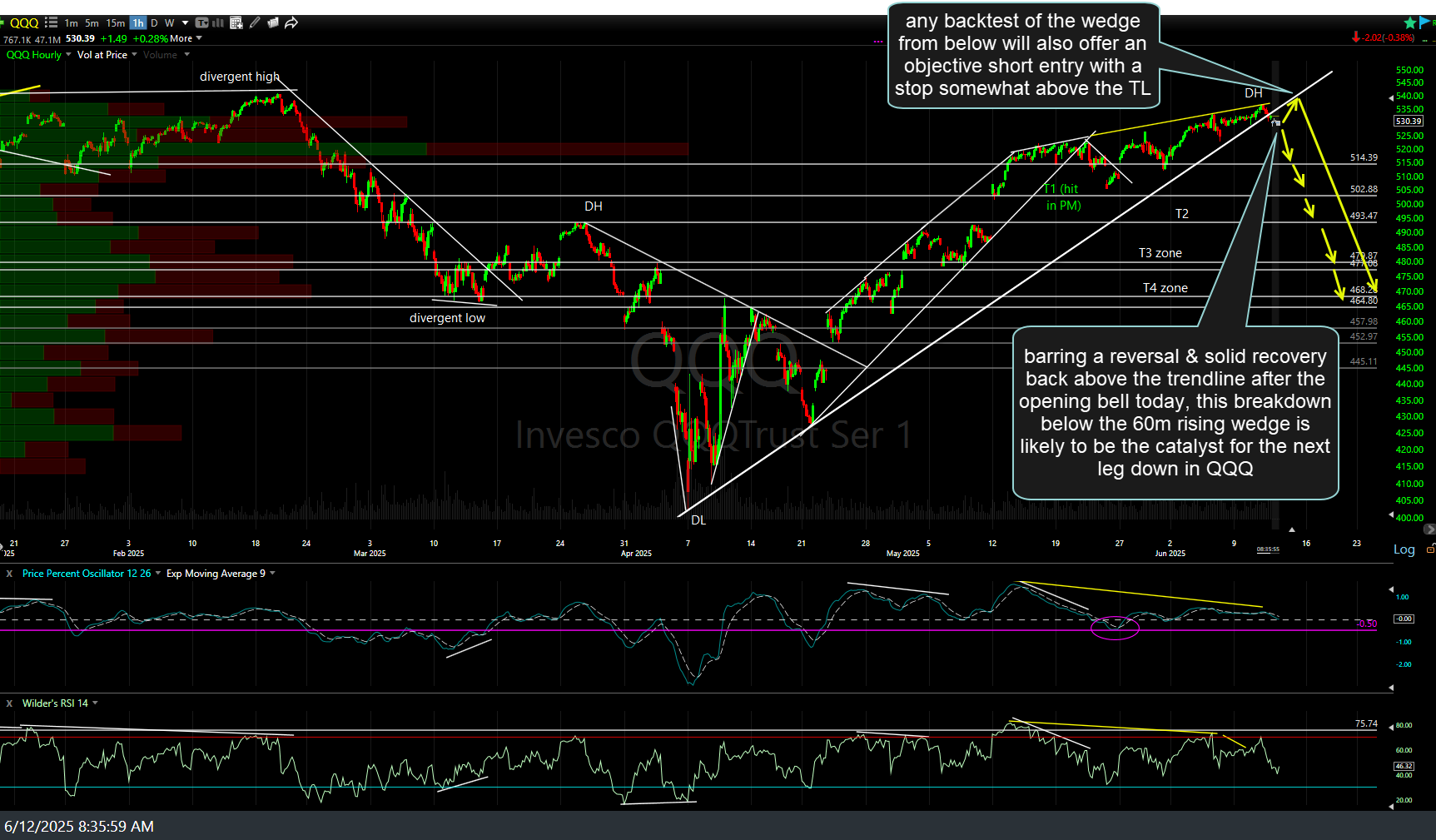Open the QQQ Hourly dropdown

tap(68, 54)
